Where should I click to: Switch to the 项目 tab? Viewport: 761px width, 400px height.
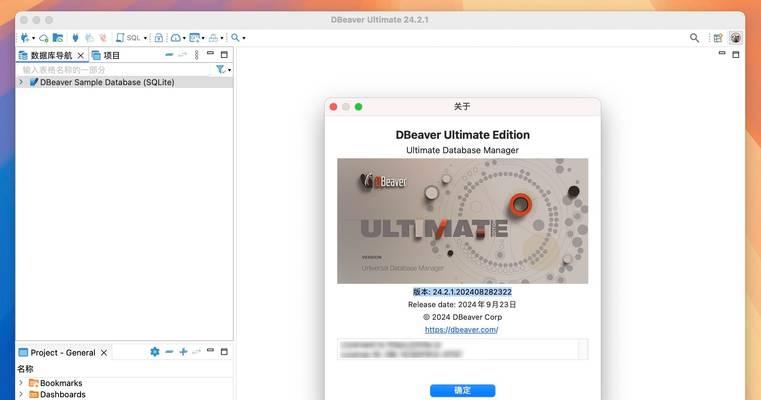pyautogui.click(x=106, y=55)
